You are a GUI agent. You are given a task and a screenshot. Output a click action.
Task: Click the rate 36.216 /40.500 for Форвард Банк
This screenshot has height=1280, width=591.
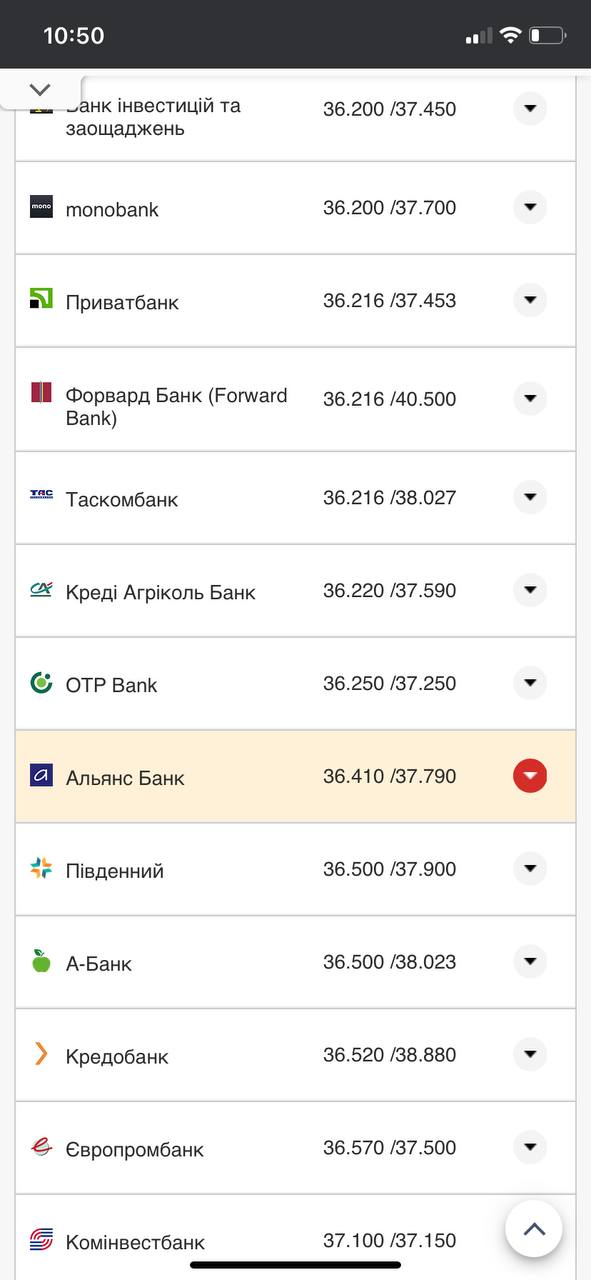(x=389, y=397)
